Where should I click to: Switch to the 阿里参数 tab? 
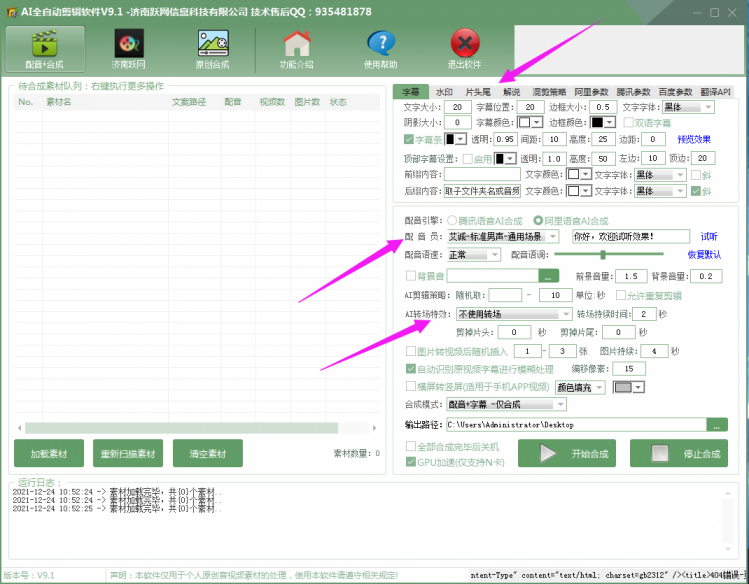(591, 92)
